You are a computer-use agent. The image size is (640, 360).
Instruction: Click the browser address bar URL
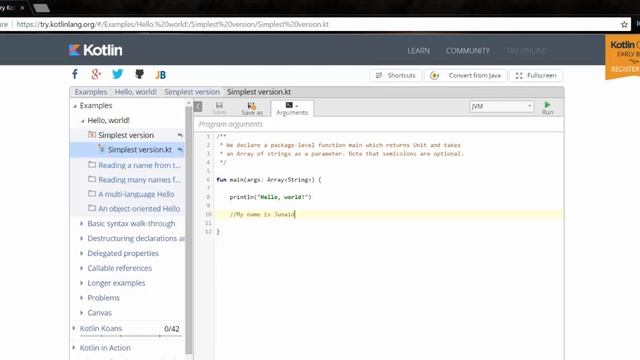173,24
